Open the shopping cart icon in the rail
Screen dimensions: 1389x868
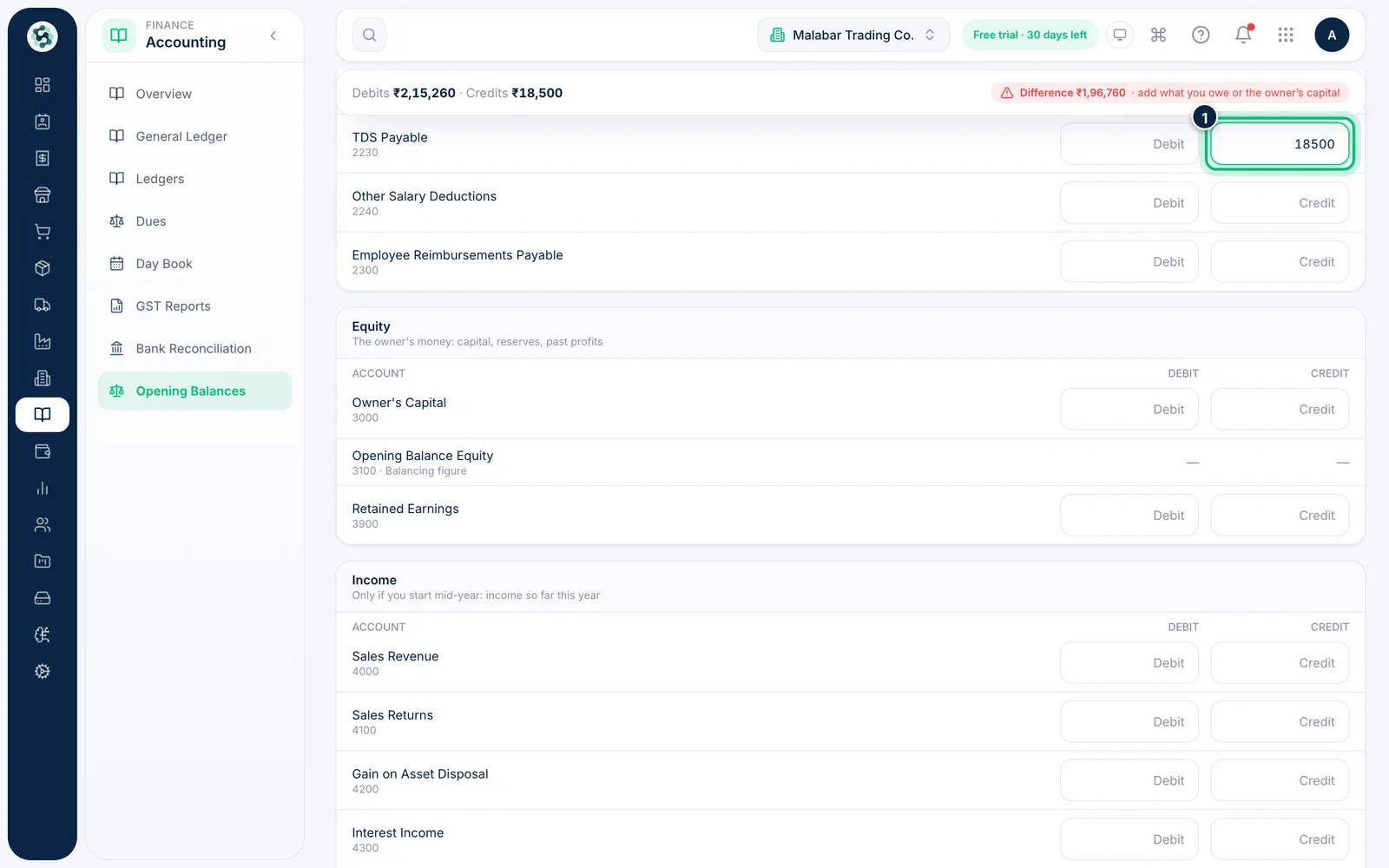[42, 232]
